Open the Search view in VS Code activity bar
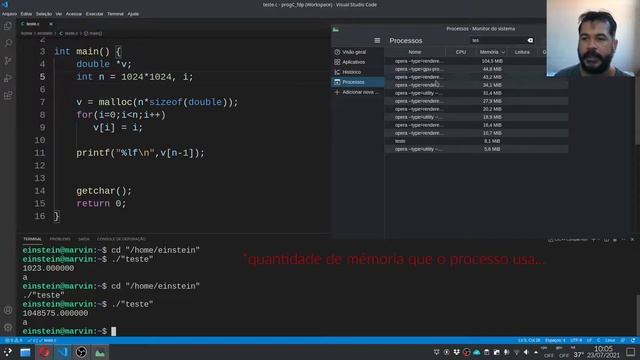The width and height of the screenshot is (640, 360). pyautogui.click(x=8, y=43)
